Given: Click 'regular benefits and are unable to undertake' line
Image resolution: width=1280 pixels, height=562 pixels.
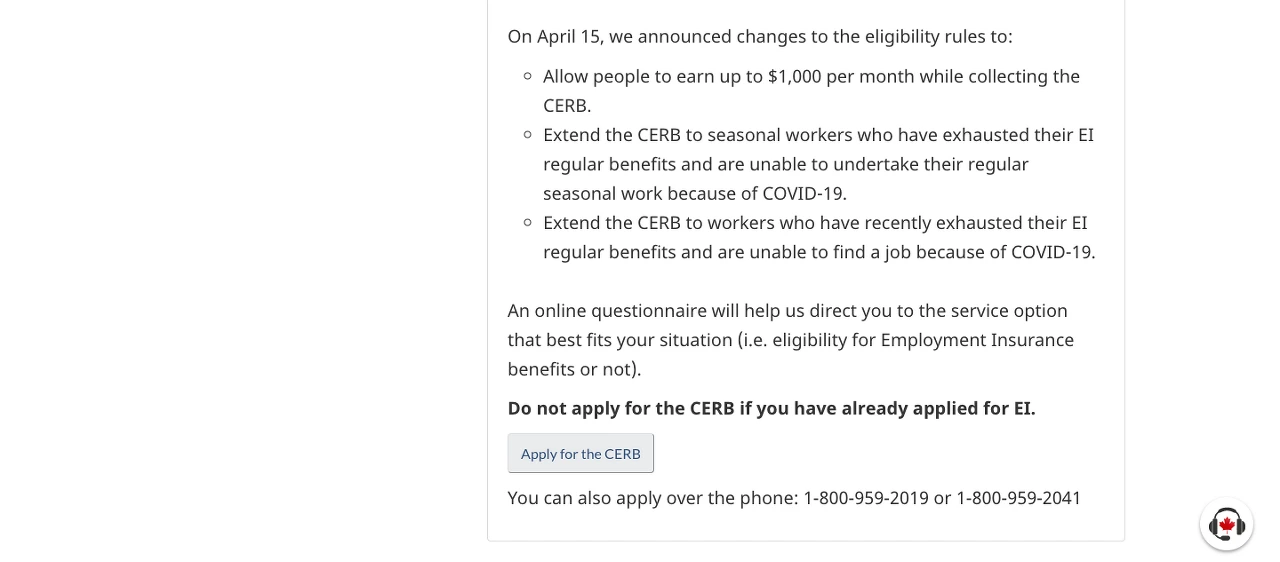Looking at the screenshot, I should click(x=786, y=163).
